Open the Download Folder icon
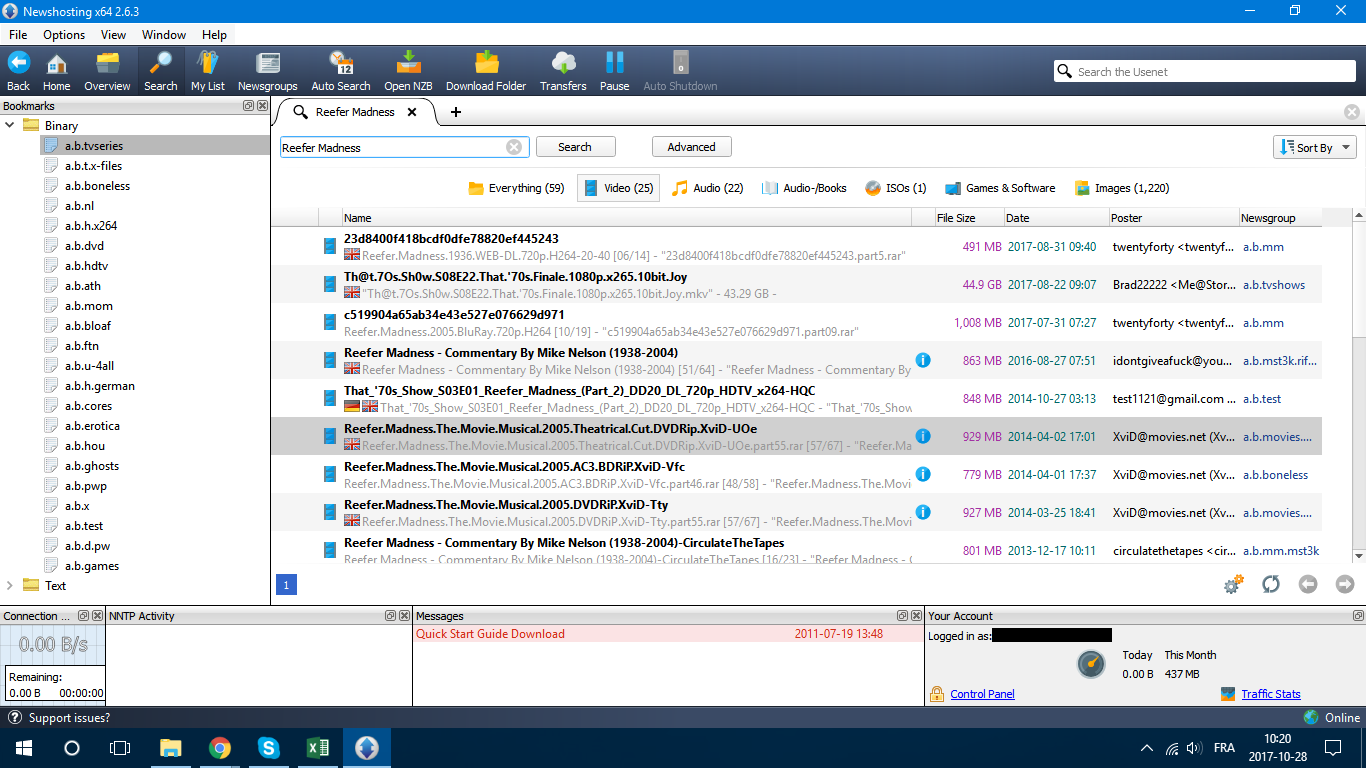The width and height of the screenshot is (1366, 768). coord(486,71)
